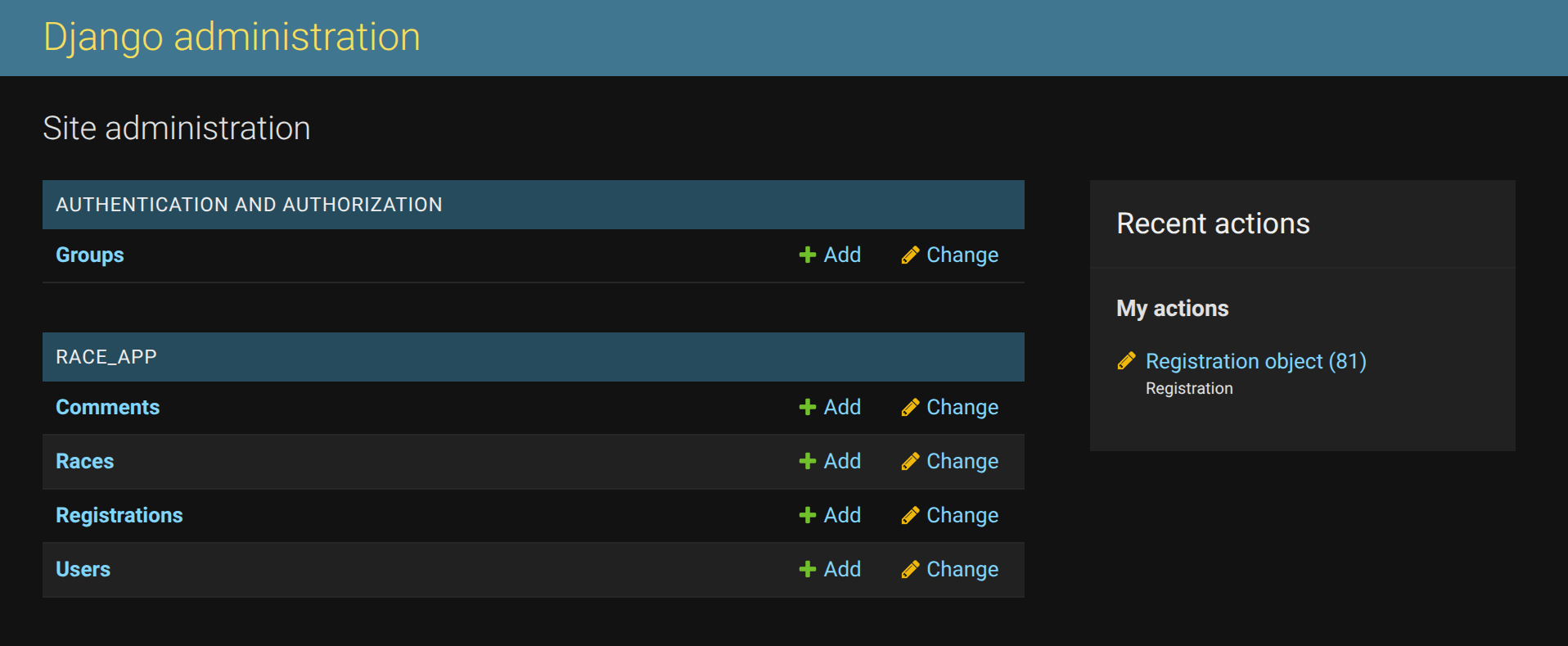The width and height of the screenshot is (1568, 646).
Task: Go to Django administration home title
Action: (x=232, y=38)
